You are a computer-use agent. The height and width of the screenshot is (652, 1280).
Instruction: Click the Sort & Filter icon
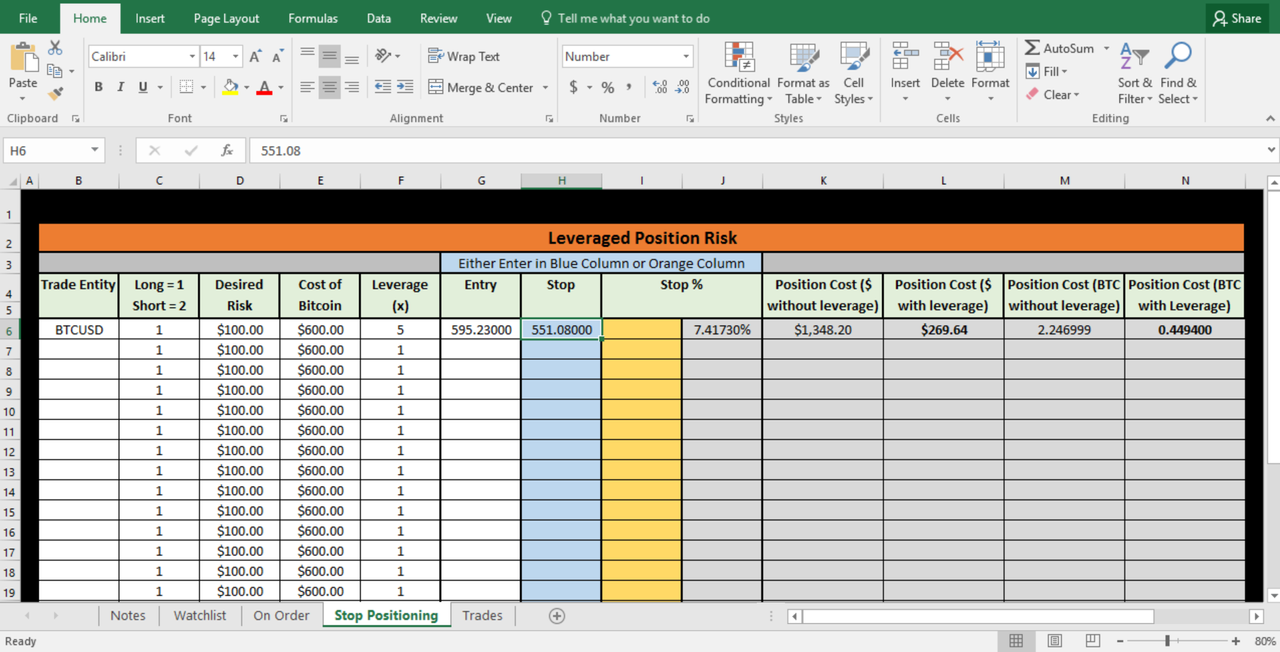(x=1134, y=58)
